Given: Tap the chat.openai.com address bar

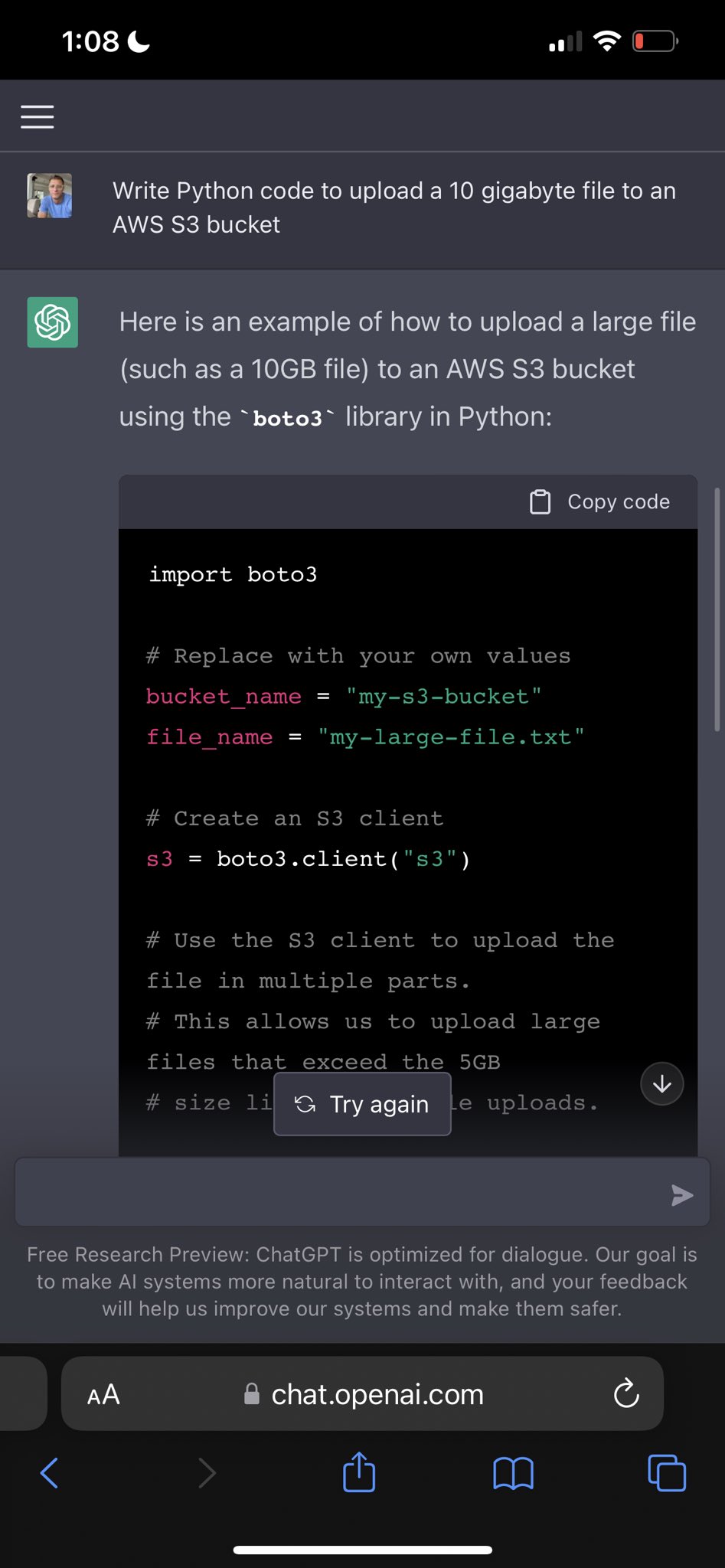Looking at the screenshot, I should click(362, 1394).
